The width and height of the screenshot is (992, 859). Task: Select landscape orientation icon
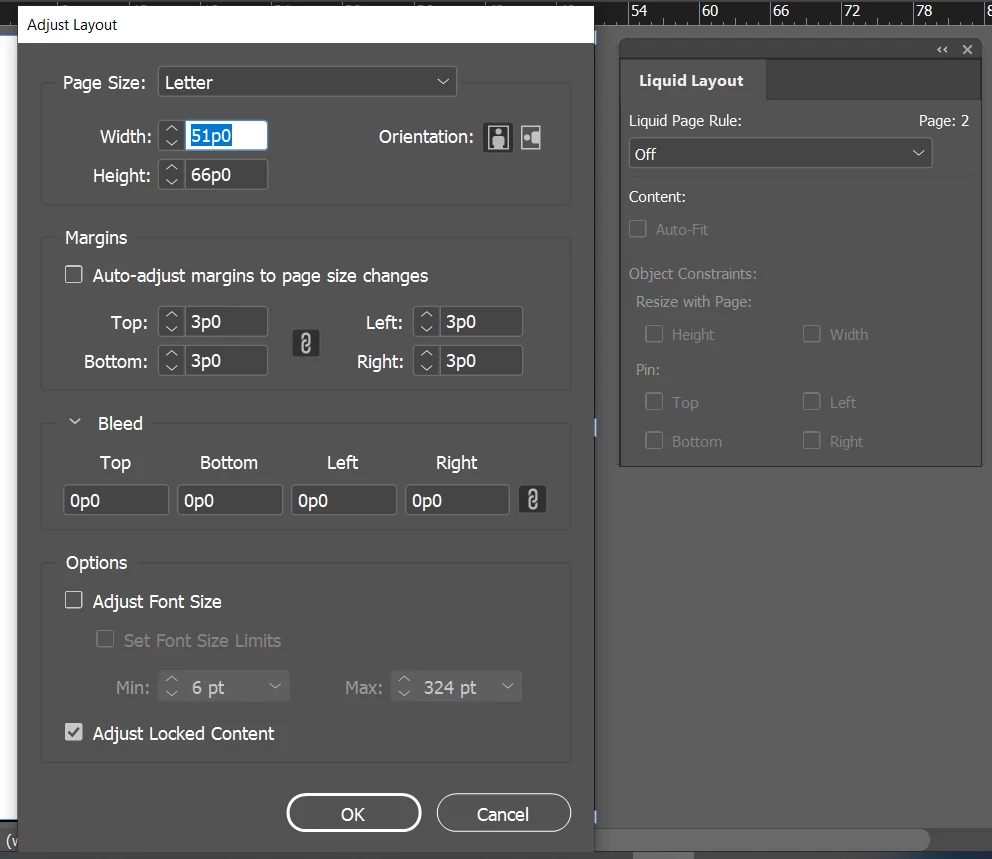click(531, 137)
